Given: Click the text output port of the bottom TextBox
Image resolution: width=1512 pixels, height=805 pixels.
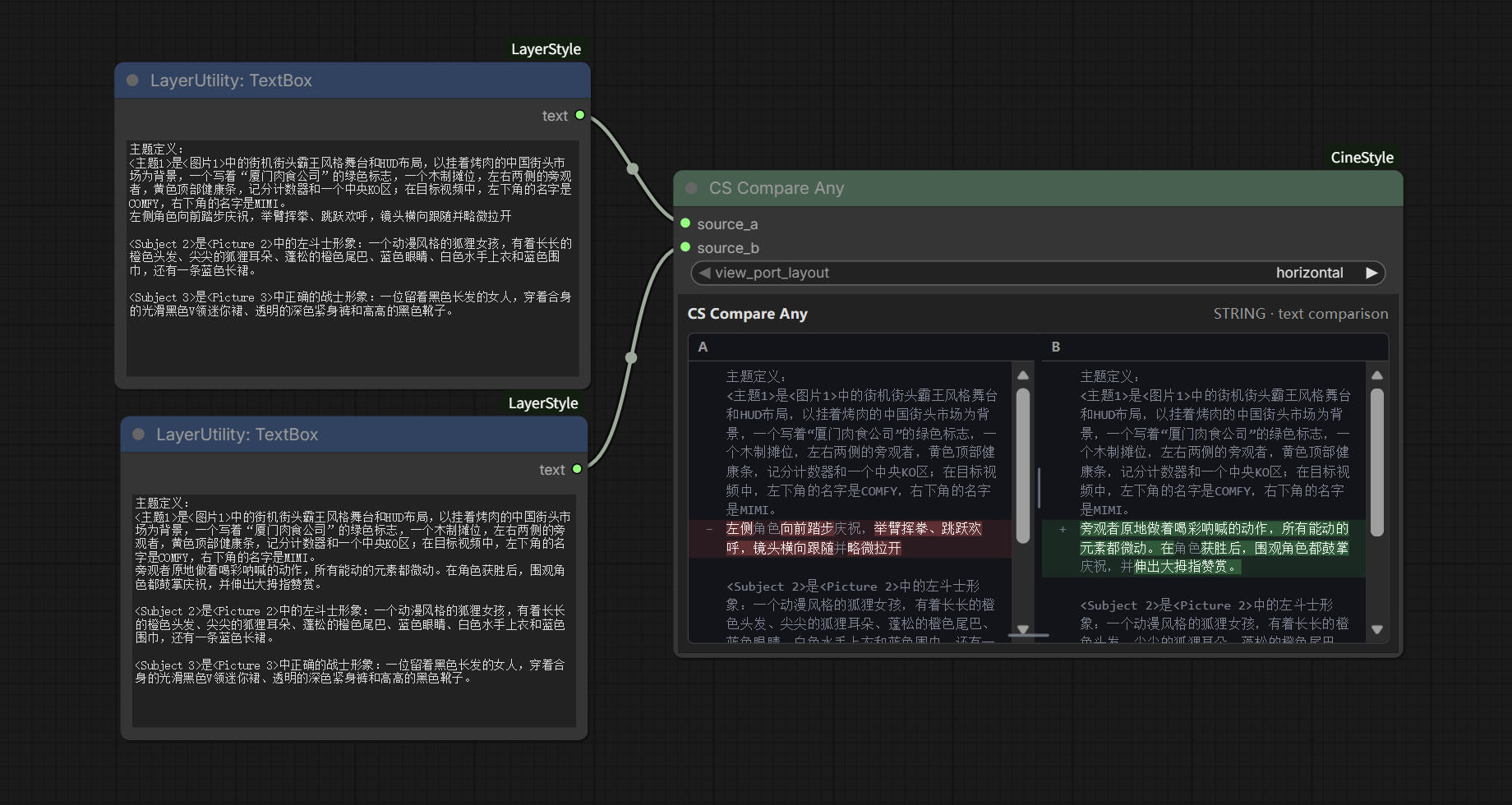Looking at the screenshot, I should pos(577,469).
